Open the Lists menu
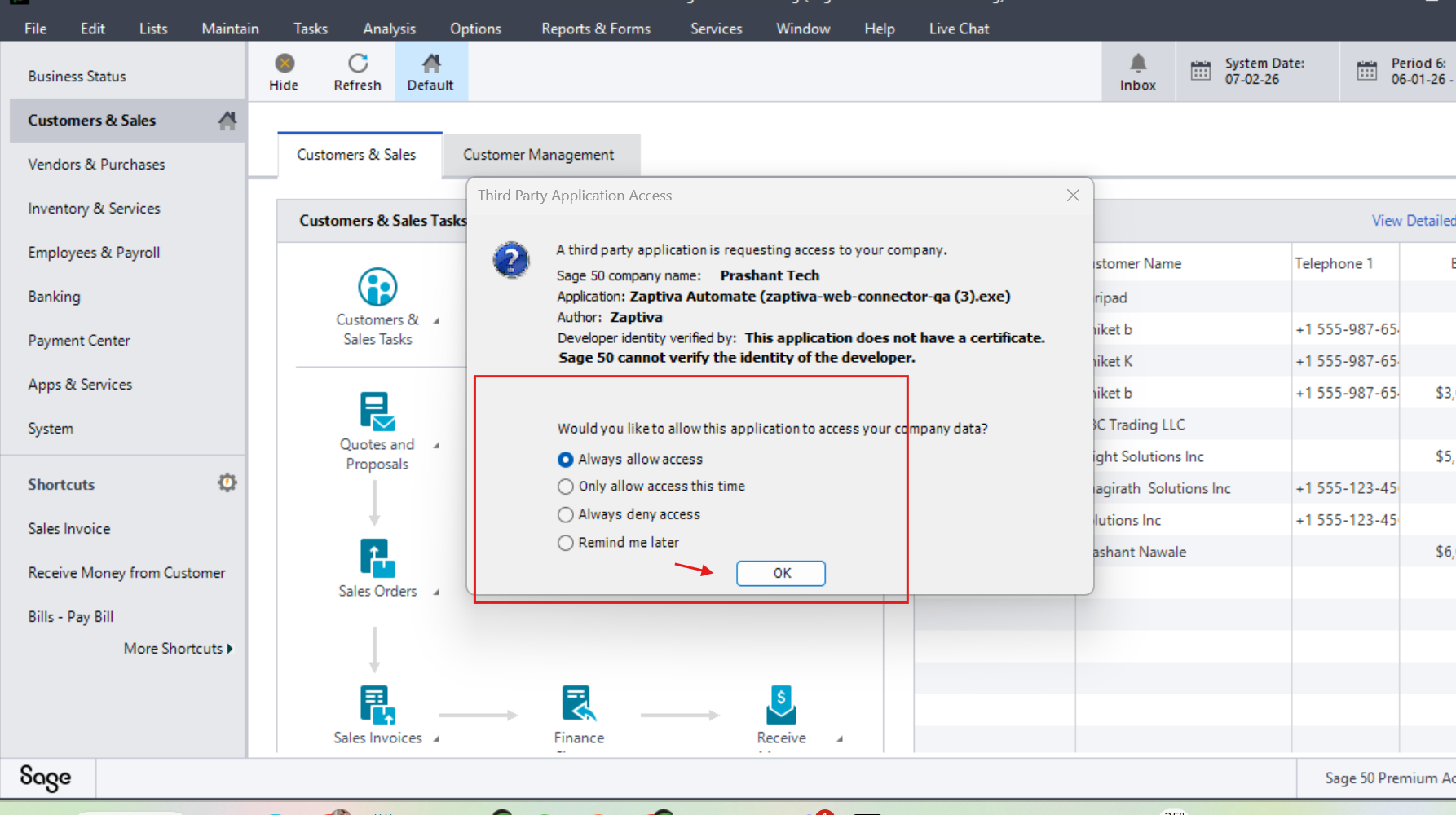Viewport: 1456px width, 815px height. [x=153, y=29]
